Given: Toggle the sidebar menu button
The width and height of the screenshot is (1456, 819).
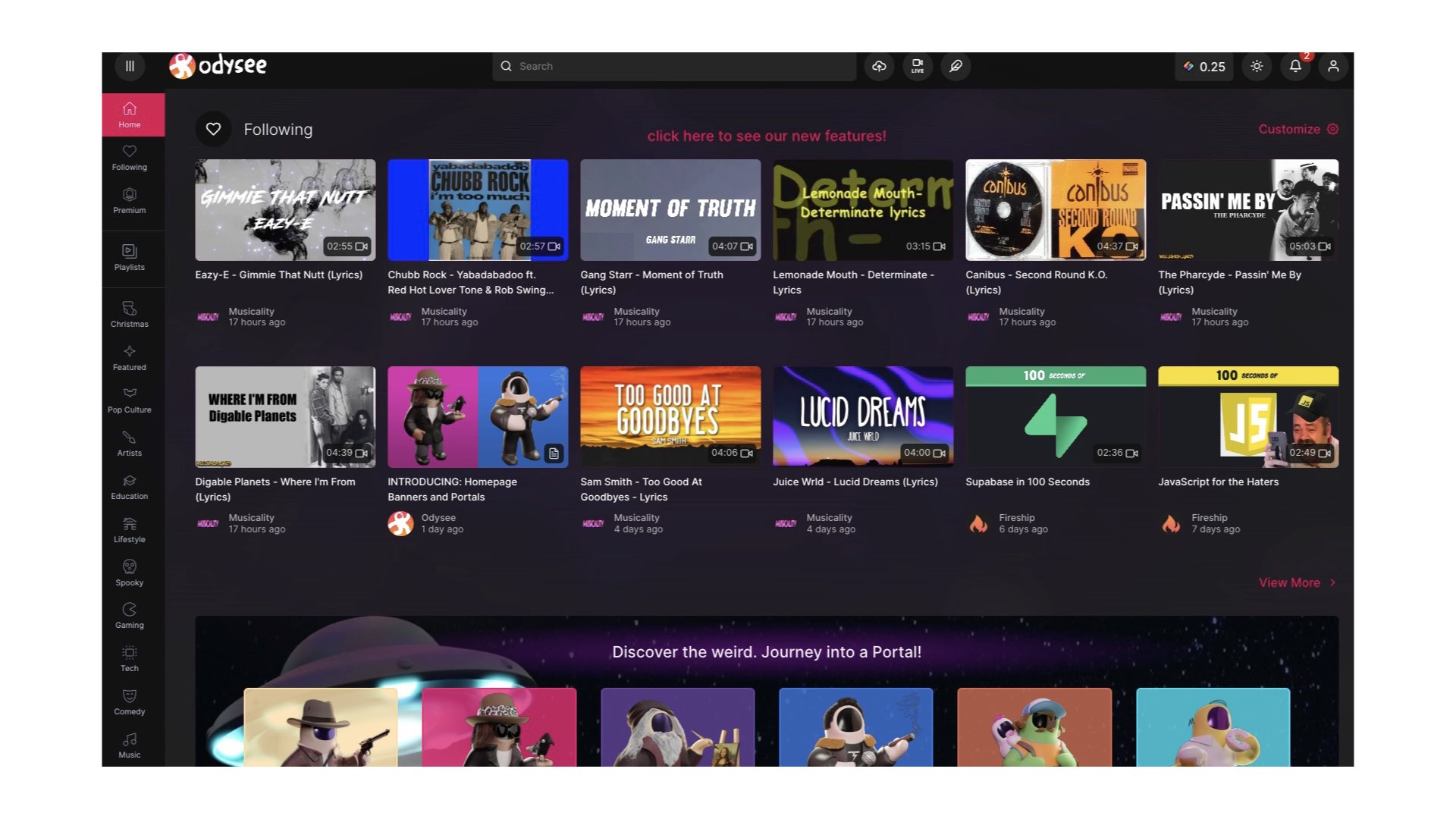Looking at the screenshot, I should click(x=130, y=66).
